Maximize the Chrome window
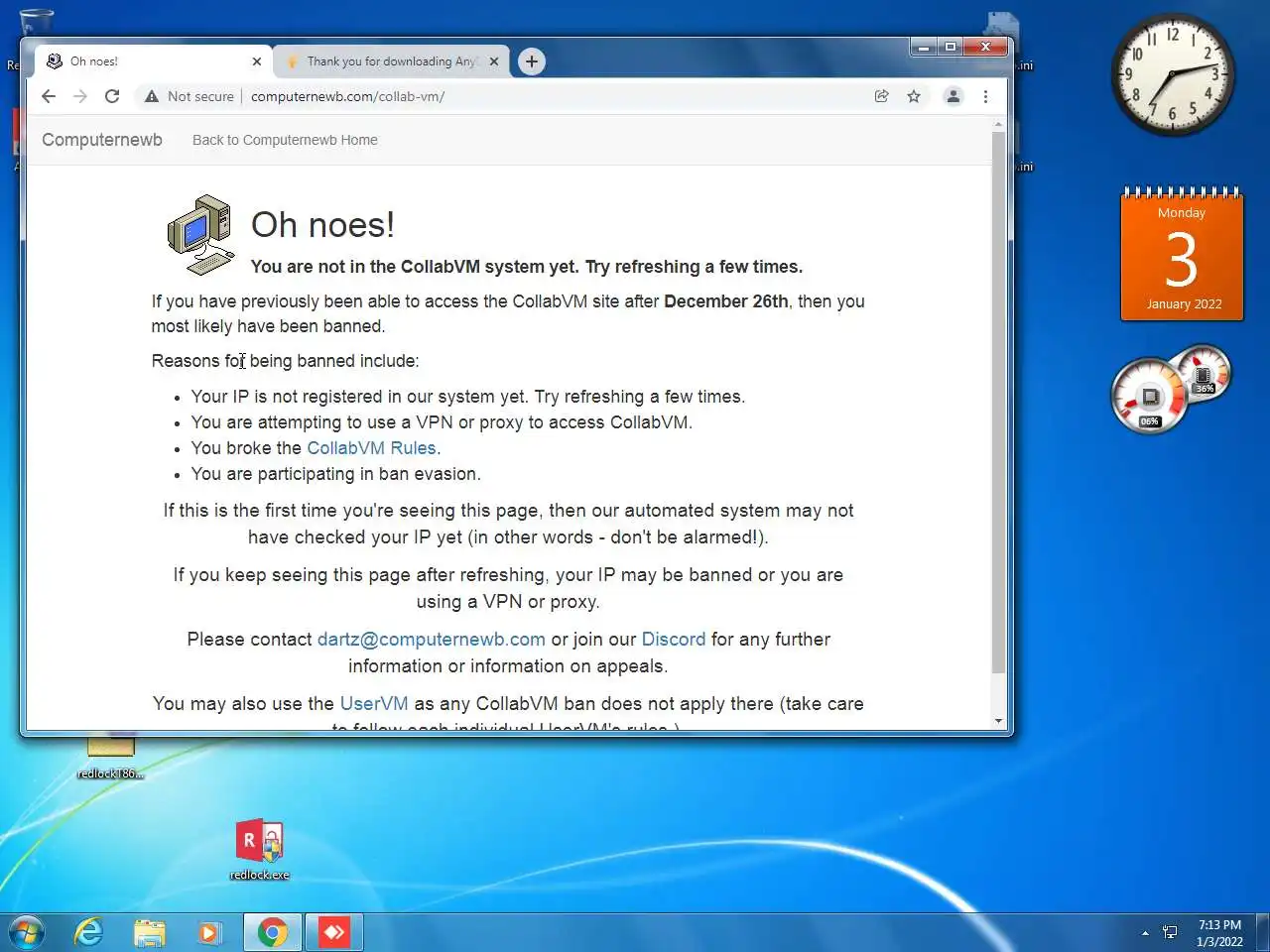The image size is (1270, 952). click(951, 47)
